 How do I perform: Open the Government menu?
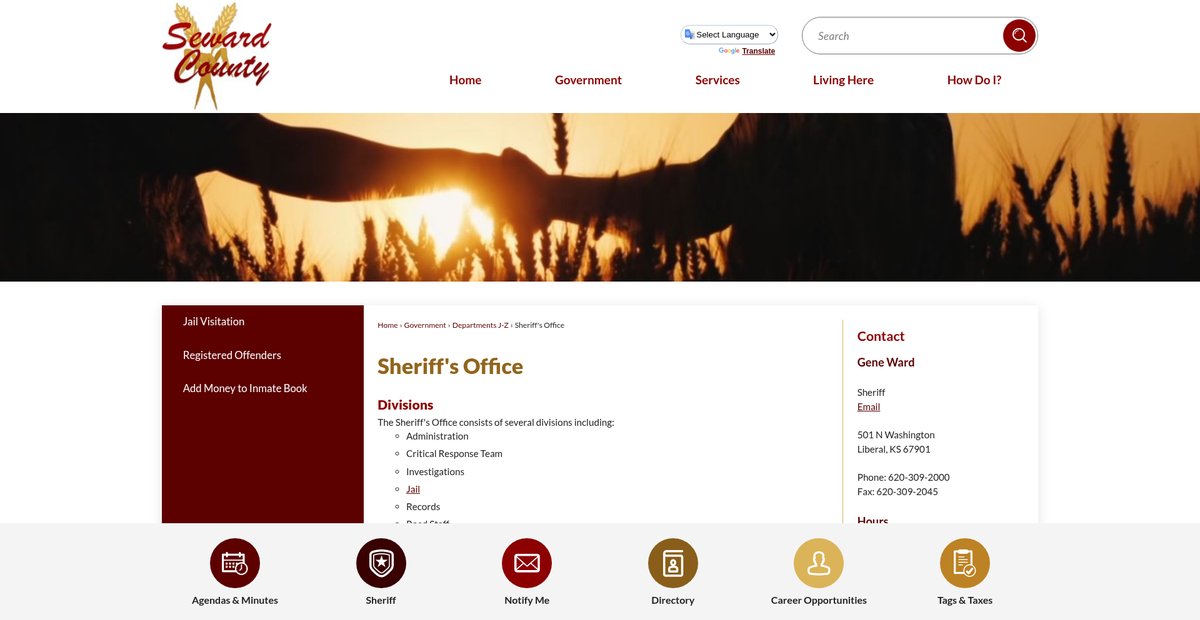click(588, 80)
